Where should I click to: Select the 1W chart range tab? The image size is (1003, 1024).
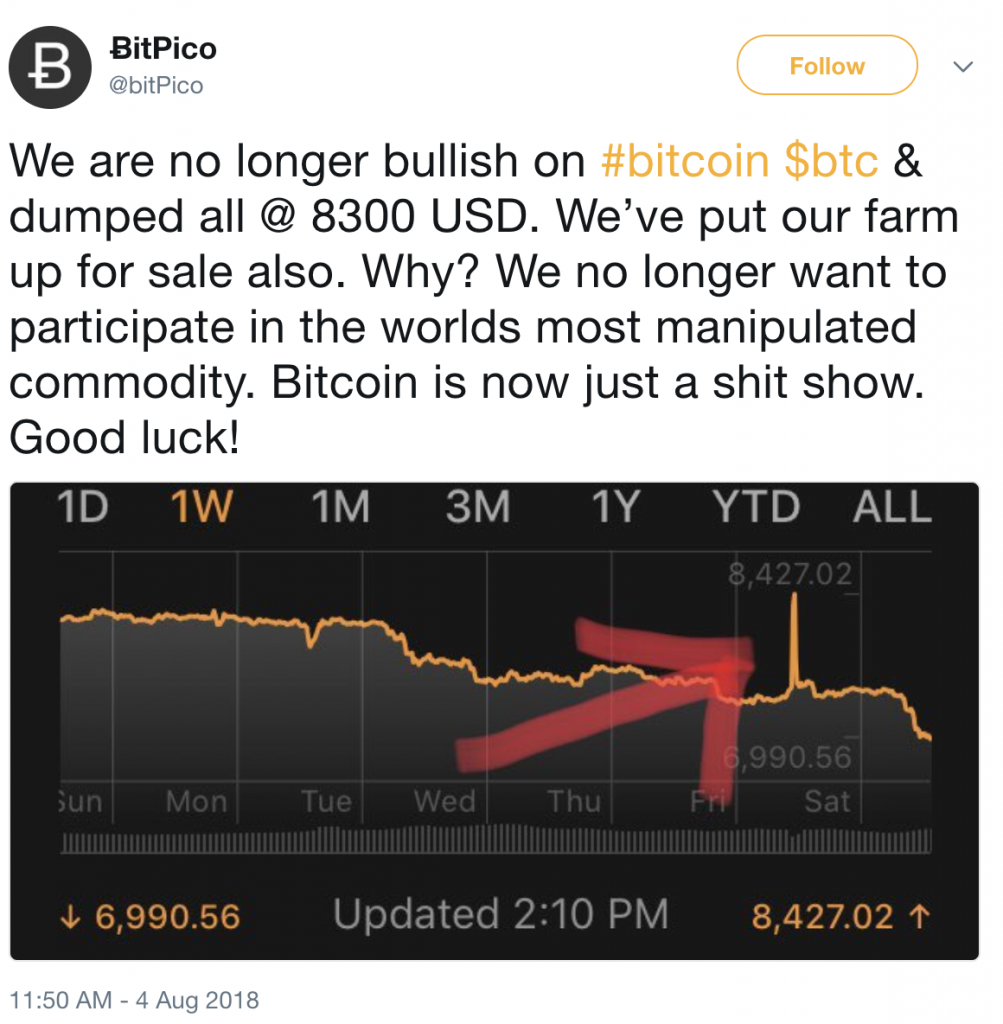(x=201, y=509)
